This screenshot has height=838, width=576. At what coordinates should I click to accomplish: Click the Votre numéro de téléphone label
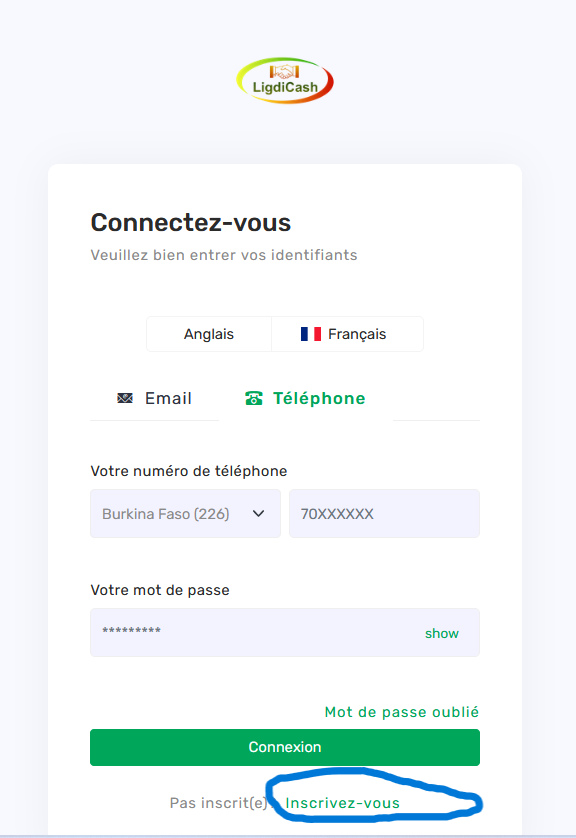(189, 471)
